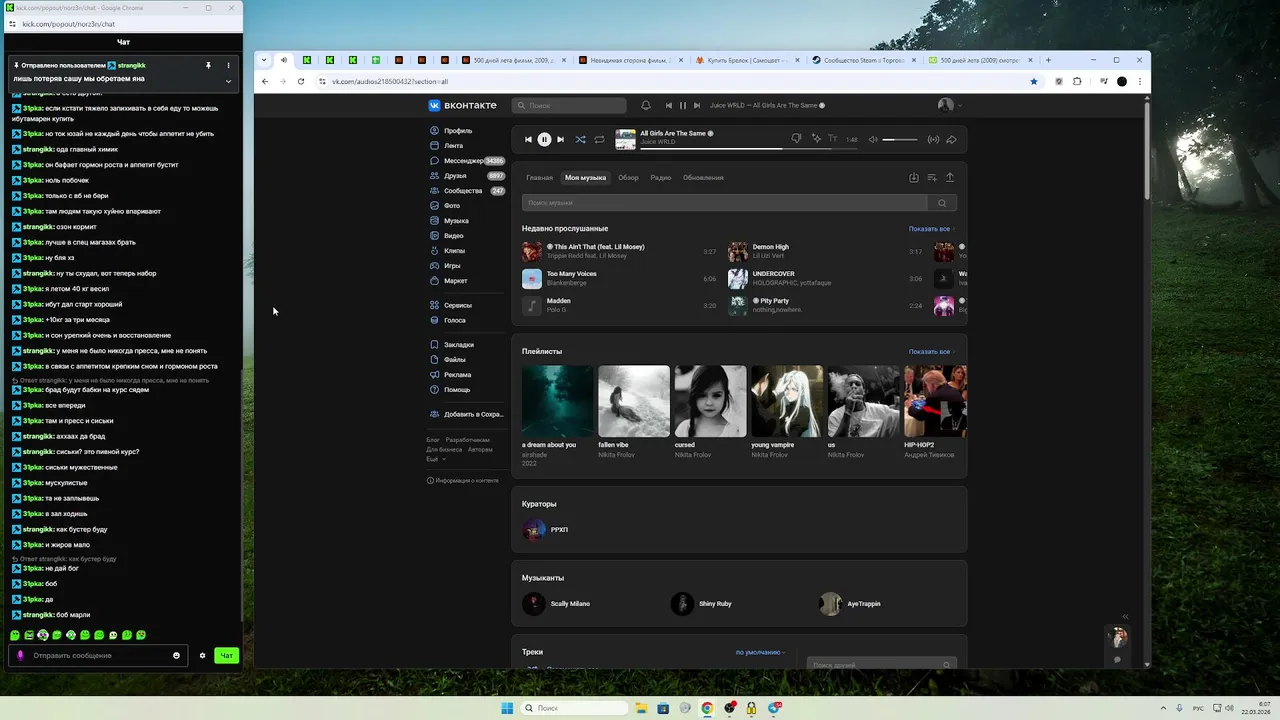Click the music search magnifier button
The height and width of the screenshot is (720, 1280).
point(942,203)
